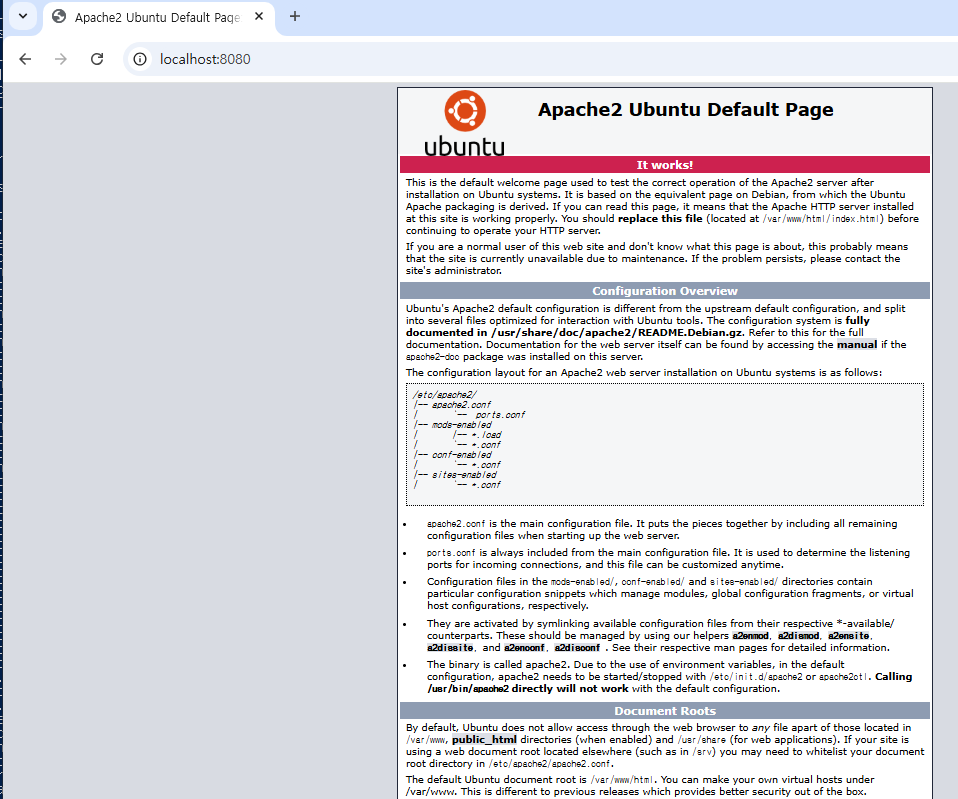View site information icon in address bar

140,59
